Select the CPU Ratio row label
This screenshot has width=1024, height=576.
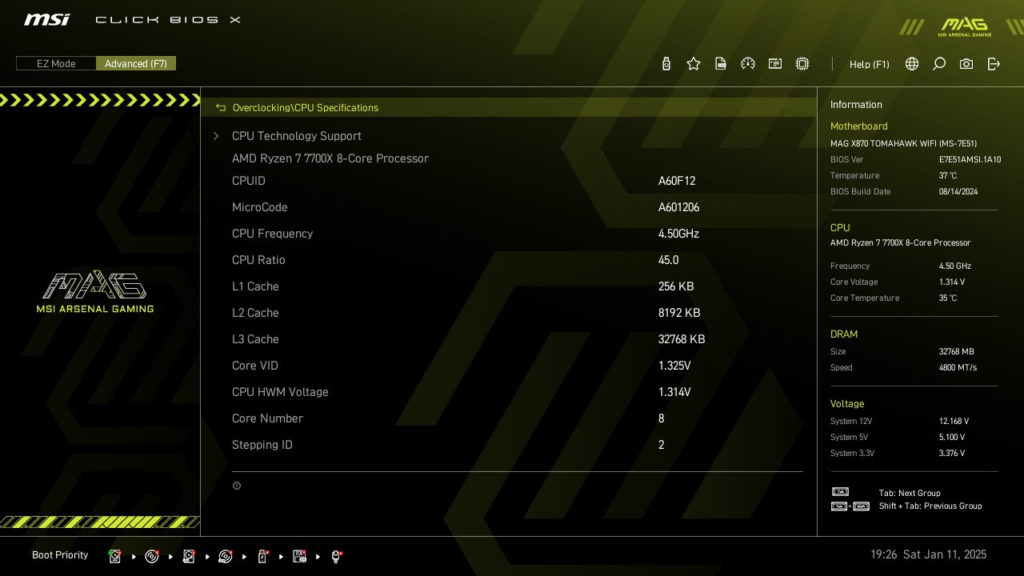(x=258, y=260)
